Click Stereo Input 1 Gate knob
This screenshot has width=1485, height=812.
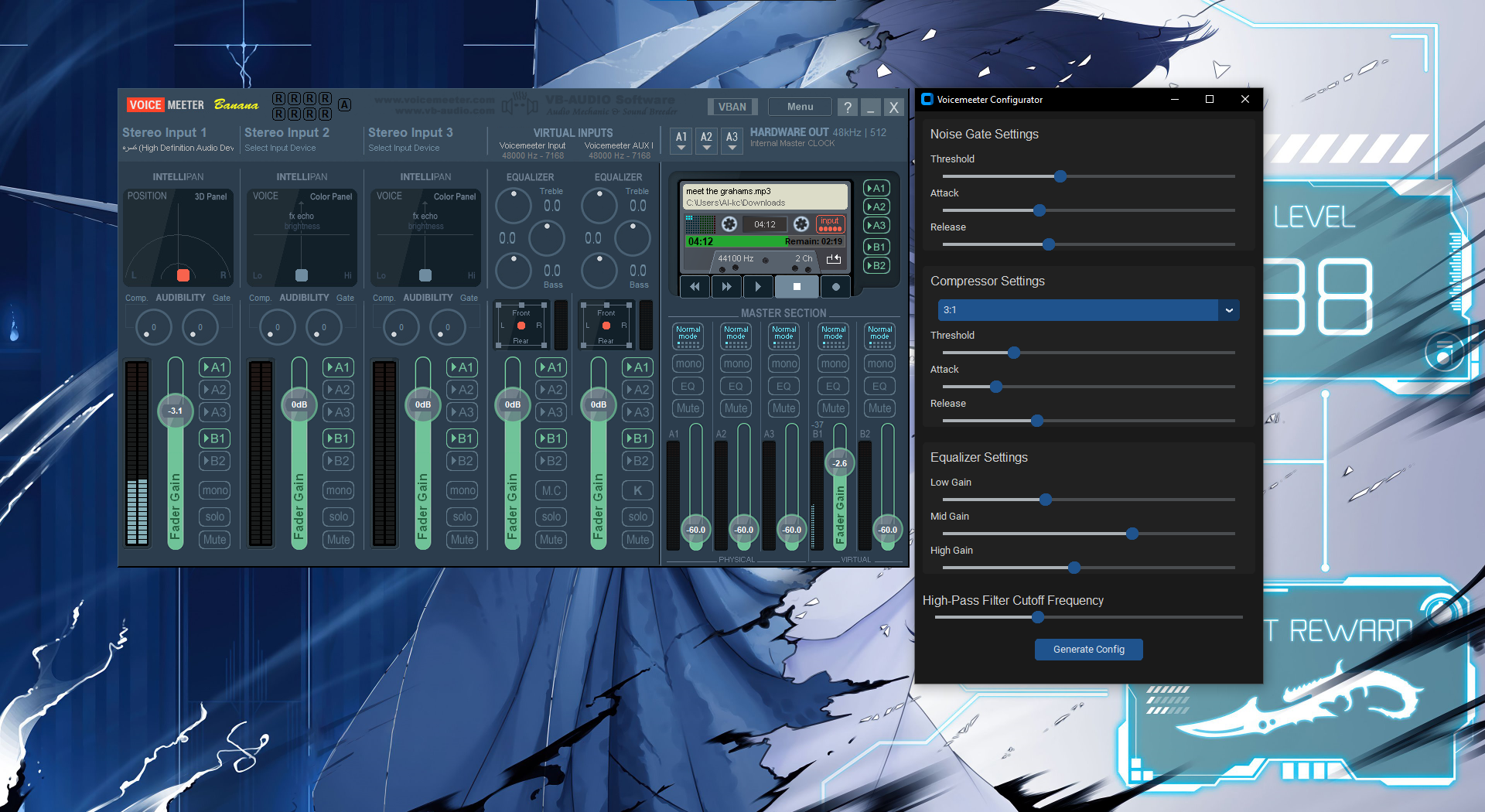click(200, 327)
